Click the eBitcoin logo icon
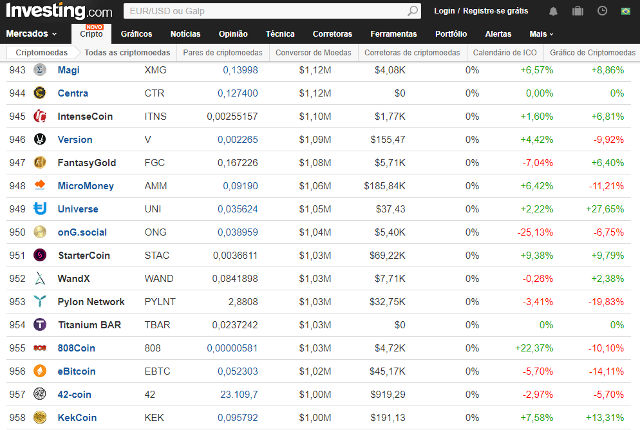This screenshot has width=640, height=430. point(40,371)
